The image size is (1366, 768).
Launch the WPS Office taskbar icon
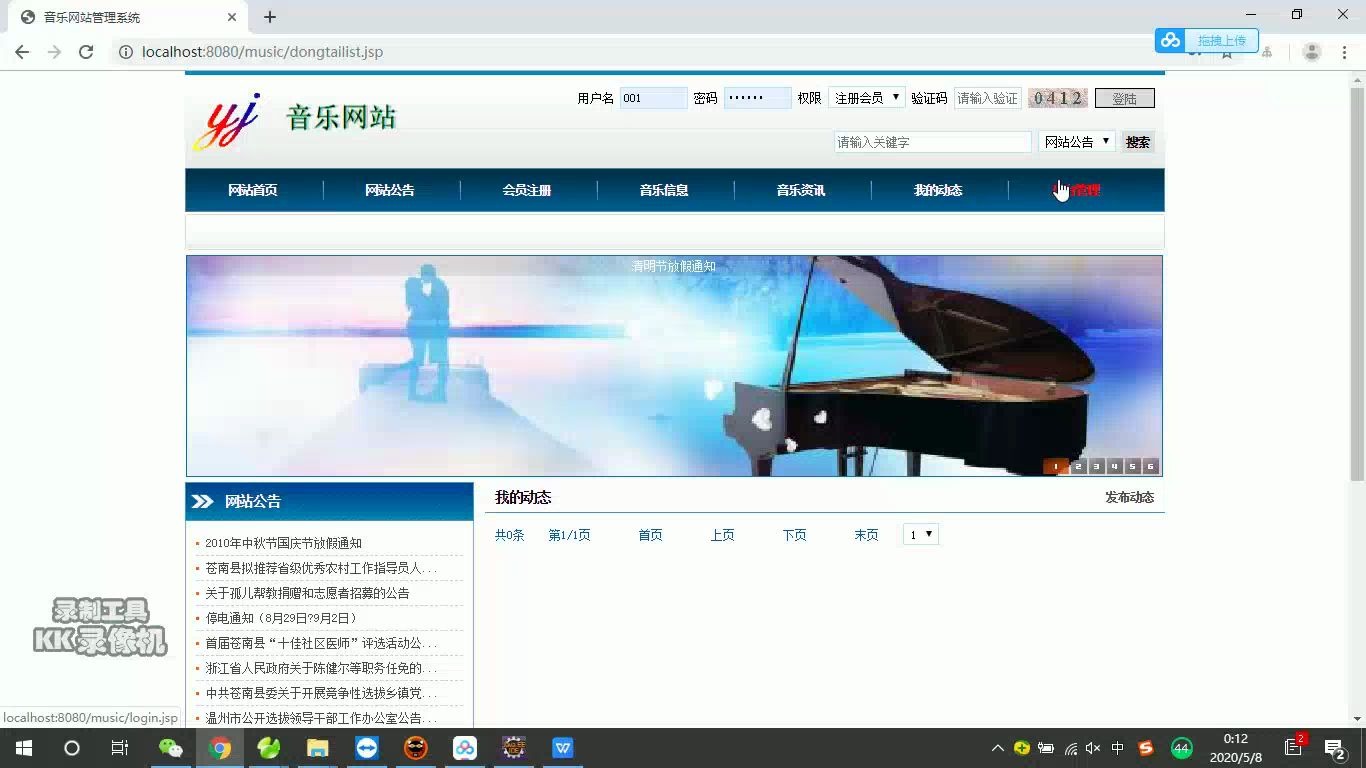pos(562,747)
